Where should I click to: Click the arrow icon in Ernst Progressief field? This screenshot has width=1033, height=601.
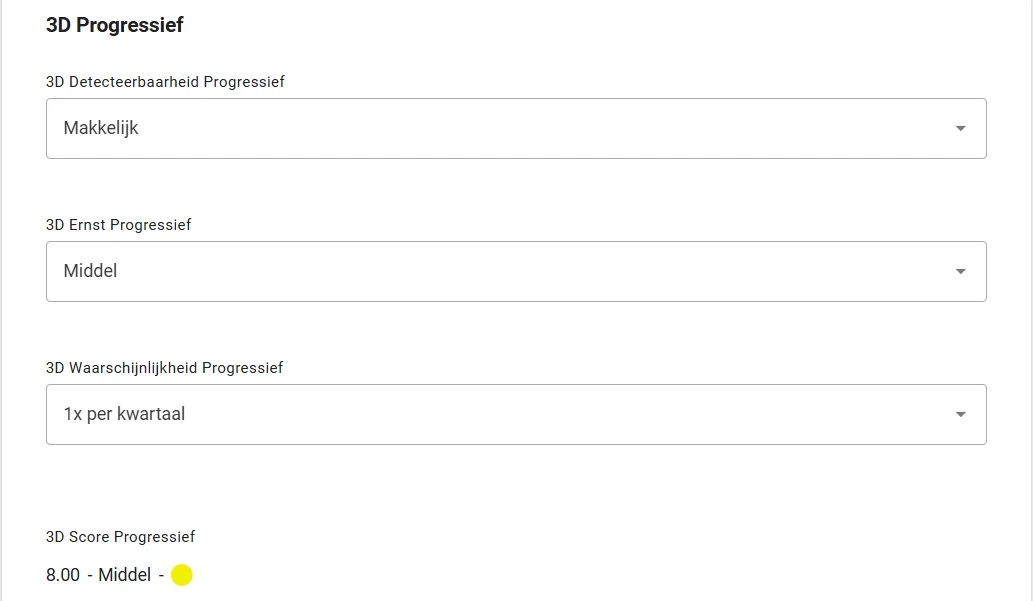pyautogui.click(x=961, y=272)
